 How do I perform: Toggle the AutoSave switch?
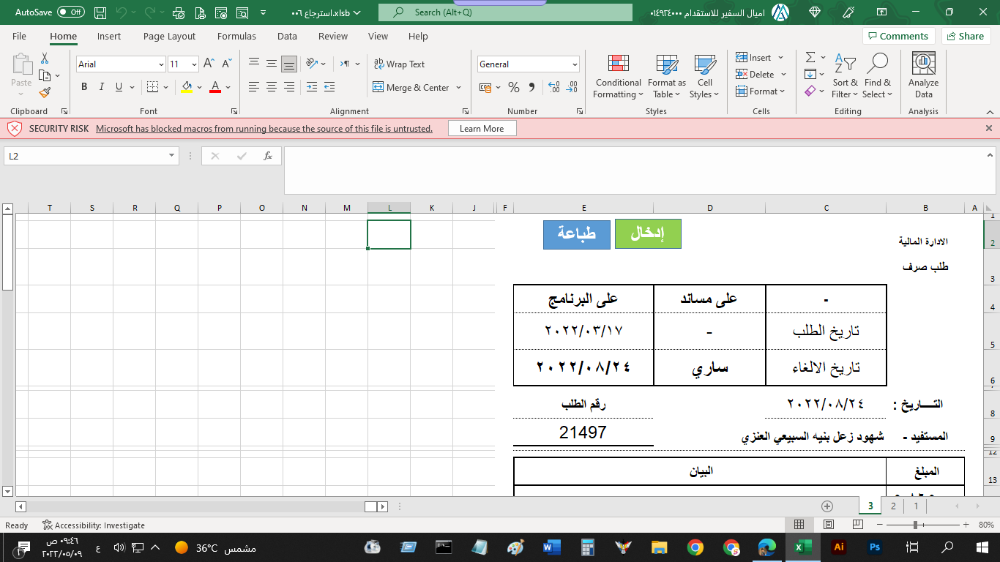click(70, 12)
